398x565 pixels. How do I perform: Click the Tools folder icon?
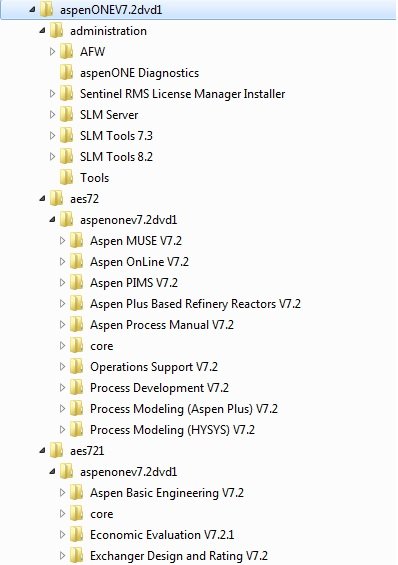click(x=66, y=177)
